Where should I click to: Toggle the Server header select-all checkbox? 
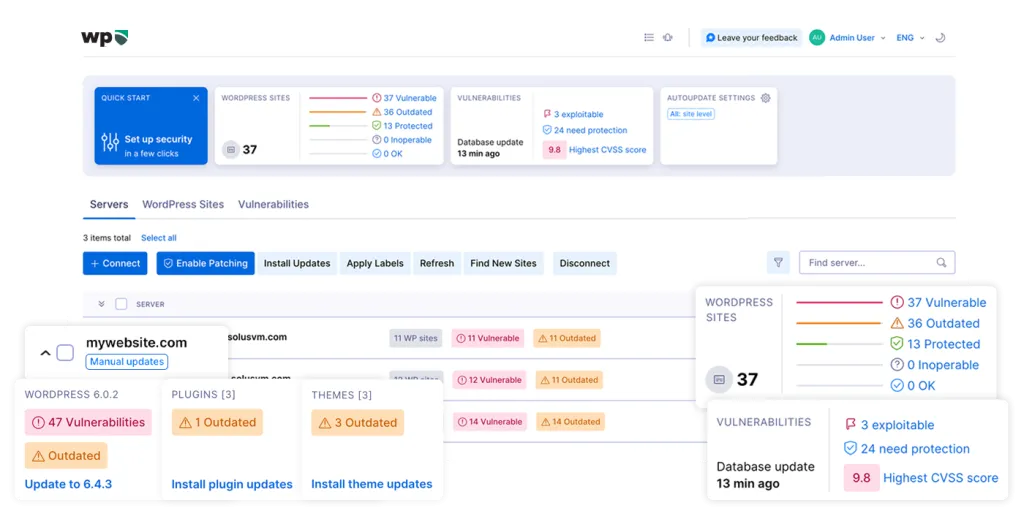click(121, 304)
